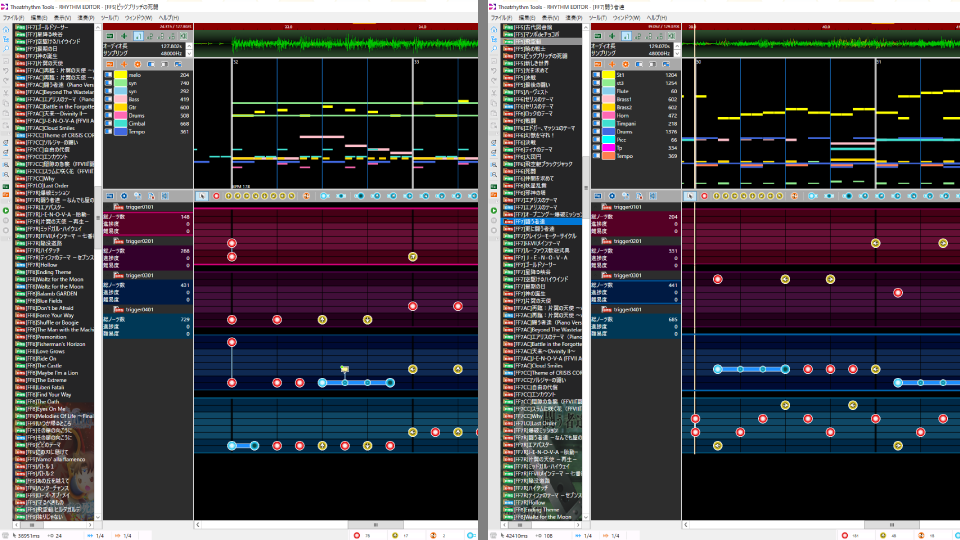Toggle visibility of Gtr track, left window

pyautogui.click(x=108, y=107)
